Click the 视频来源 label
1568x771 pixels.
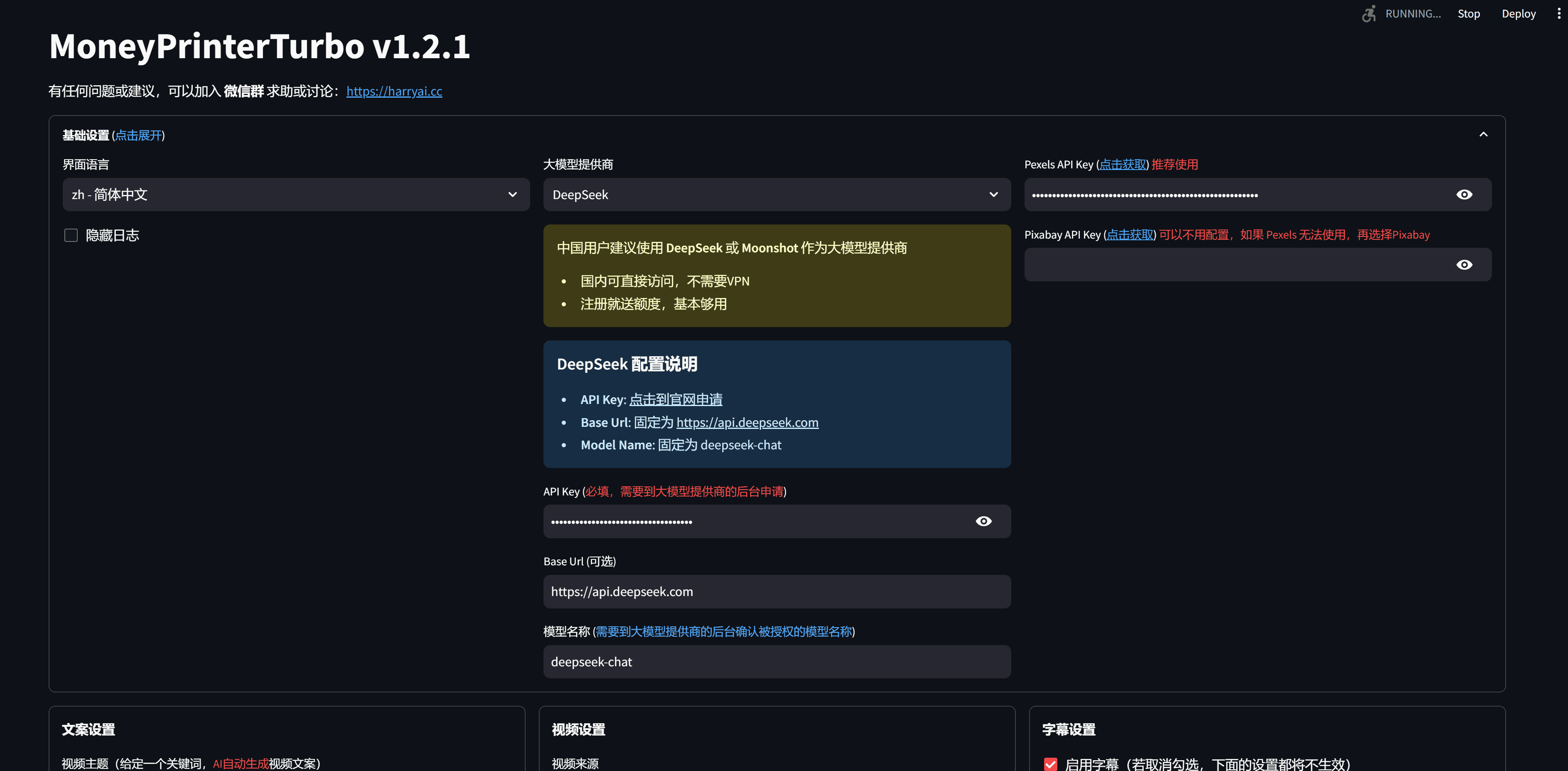point(575,763)
